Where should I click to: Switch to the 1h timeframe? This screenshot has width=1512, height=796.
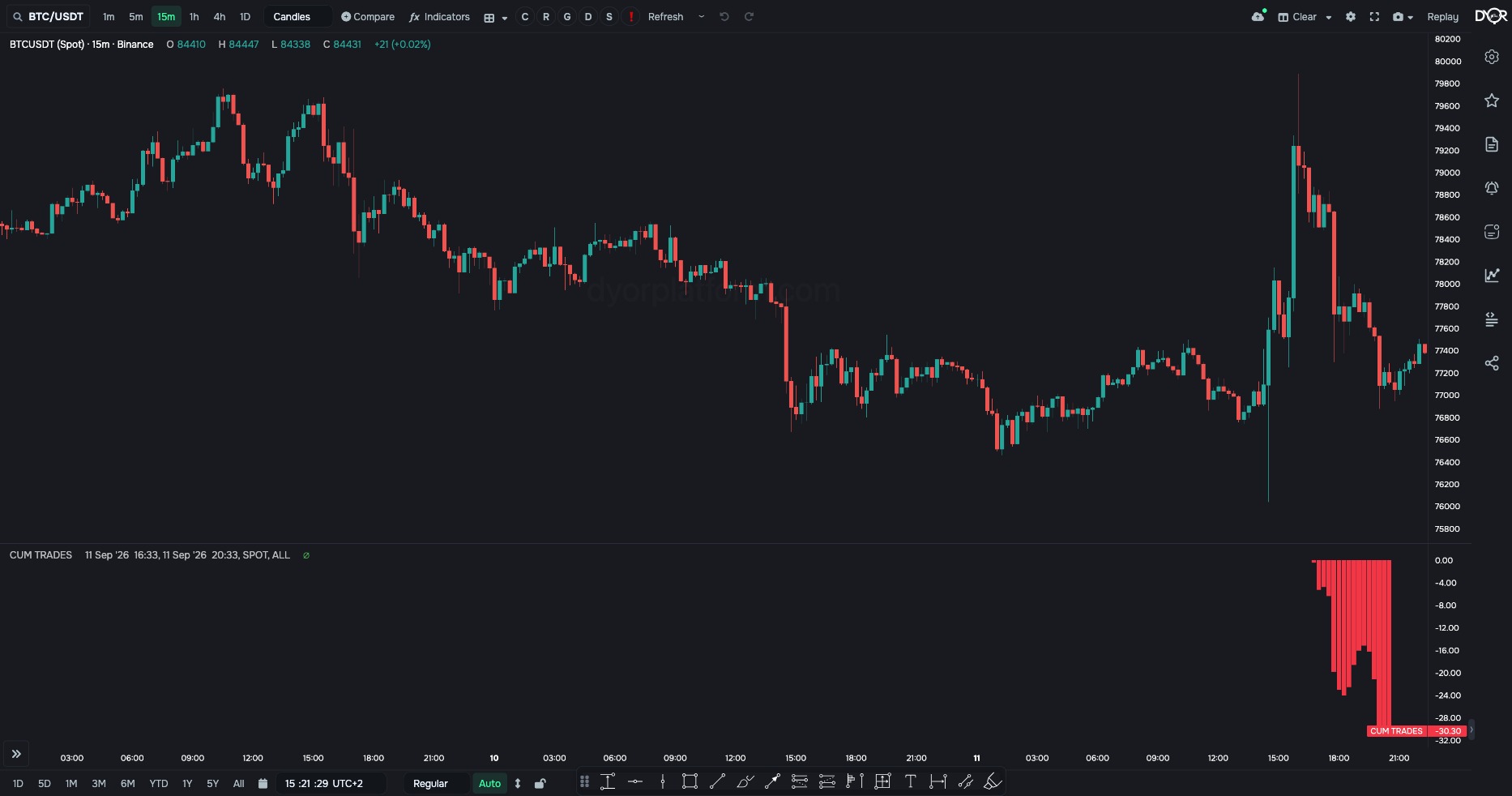[194, 16]
